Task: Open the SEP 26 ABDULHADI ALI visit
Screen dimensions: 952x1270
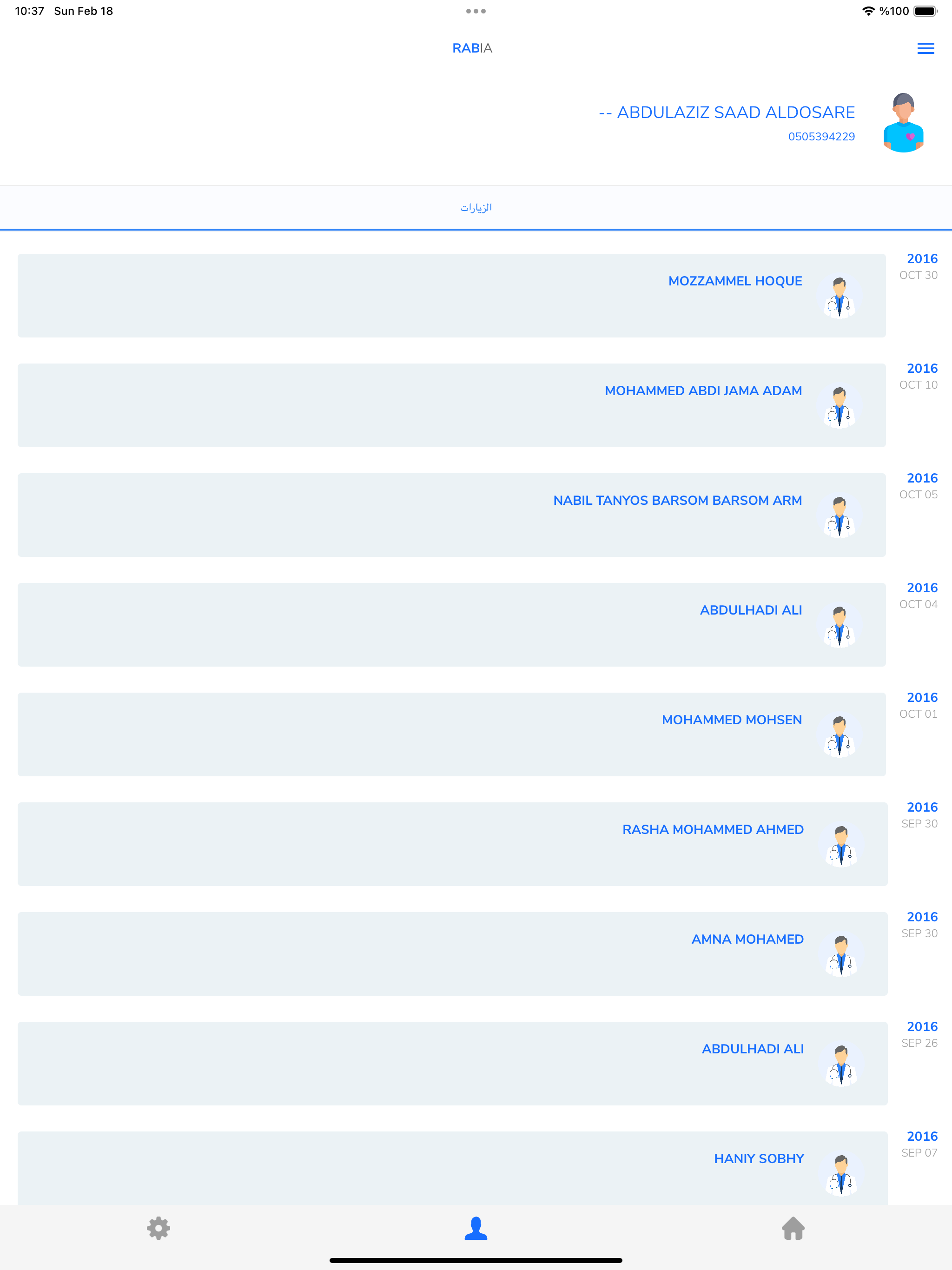Action: click(452, 1063)
